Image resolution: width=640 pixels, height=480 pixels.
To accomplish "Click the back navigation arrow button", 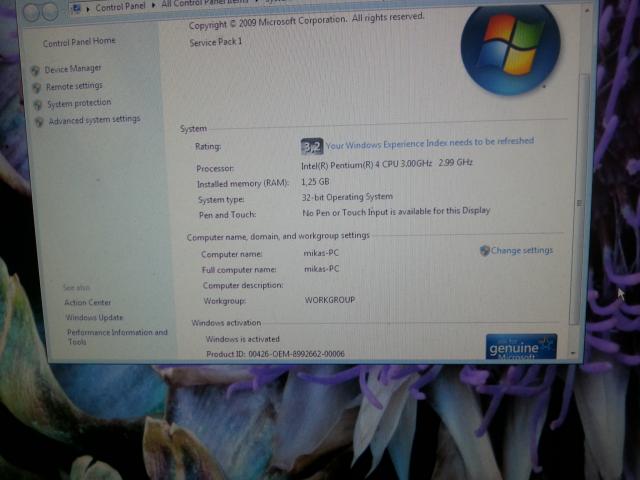I will pos(30,12).
